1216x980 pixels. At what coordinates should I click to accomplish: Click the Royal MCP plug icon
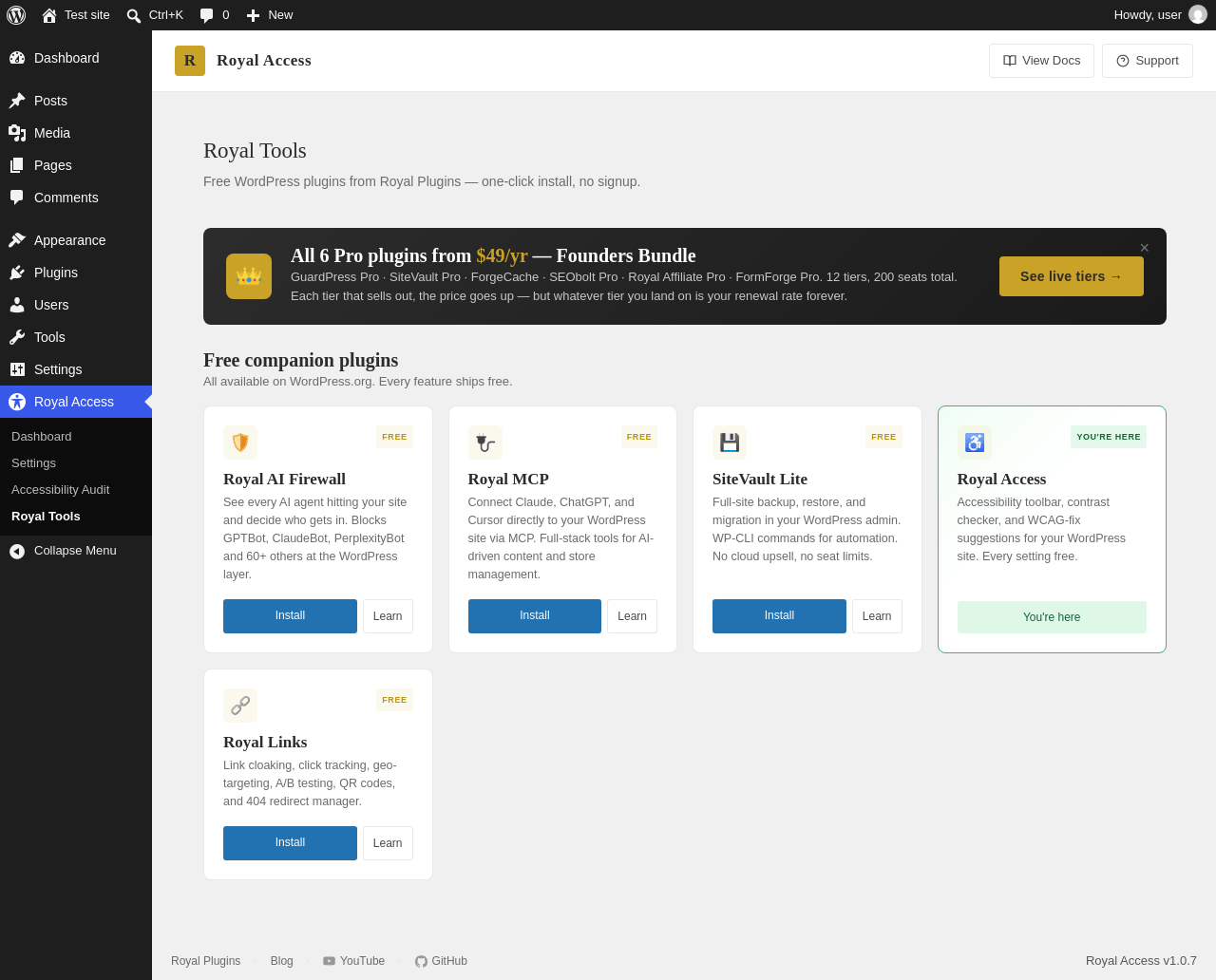click(485, 443)
